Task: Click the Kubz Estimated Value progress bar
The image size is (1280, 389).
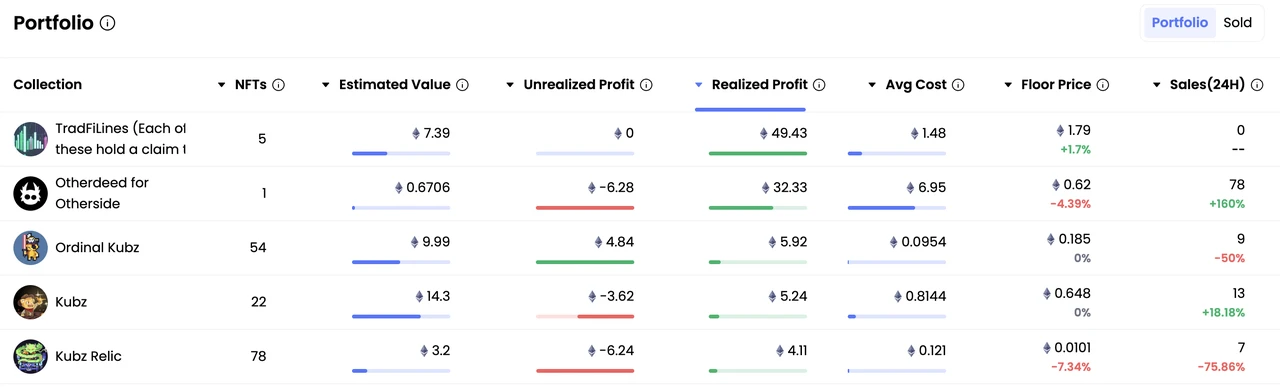Action: [x=401, y=316]
